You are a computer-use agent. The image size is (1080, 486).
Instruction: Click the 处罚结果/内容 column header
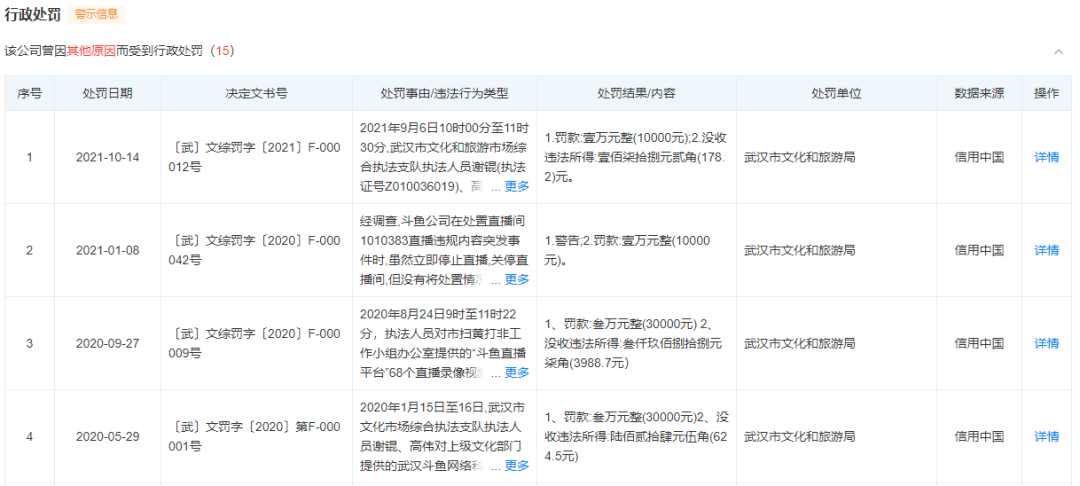coord(636,94)
